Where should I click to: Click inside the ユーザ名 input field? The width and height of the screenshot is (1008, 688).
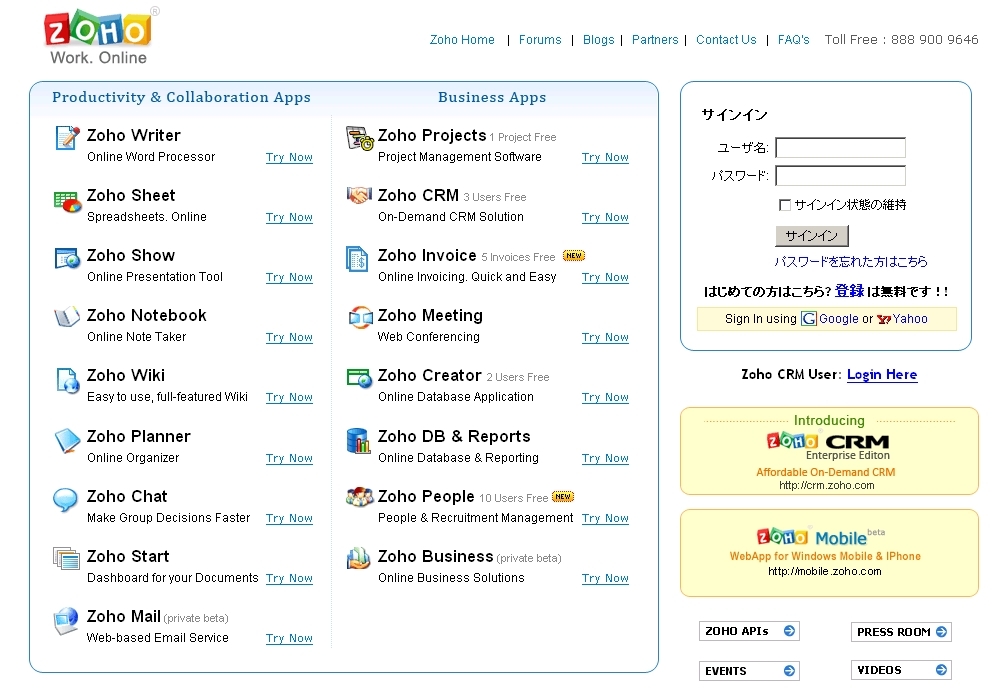click(x=840, y=147)
